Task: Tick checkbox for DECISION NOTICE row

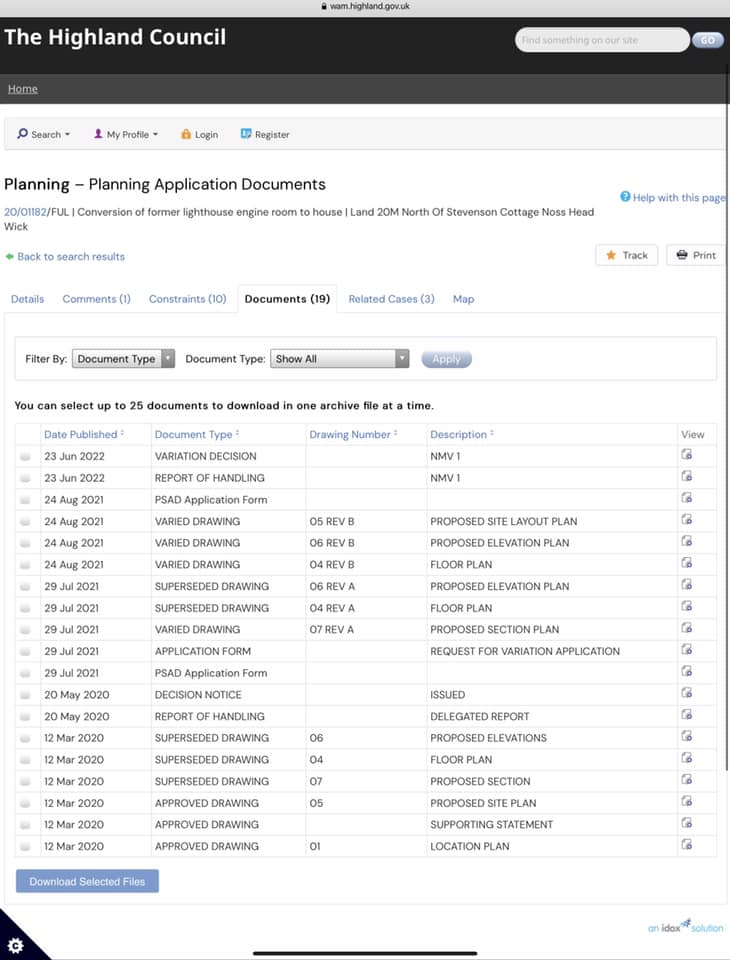Action: (25, 695)
